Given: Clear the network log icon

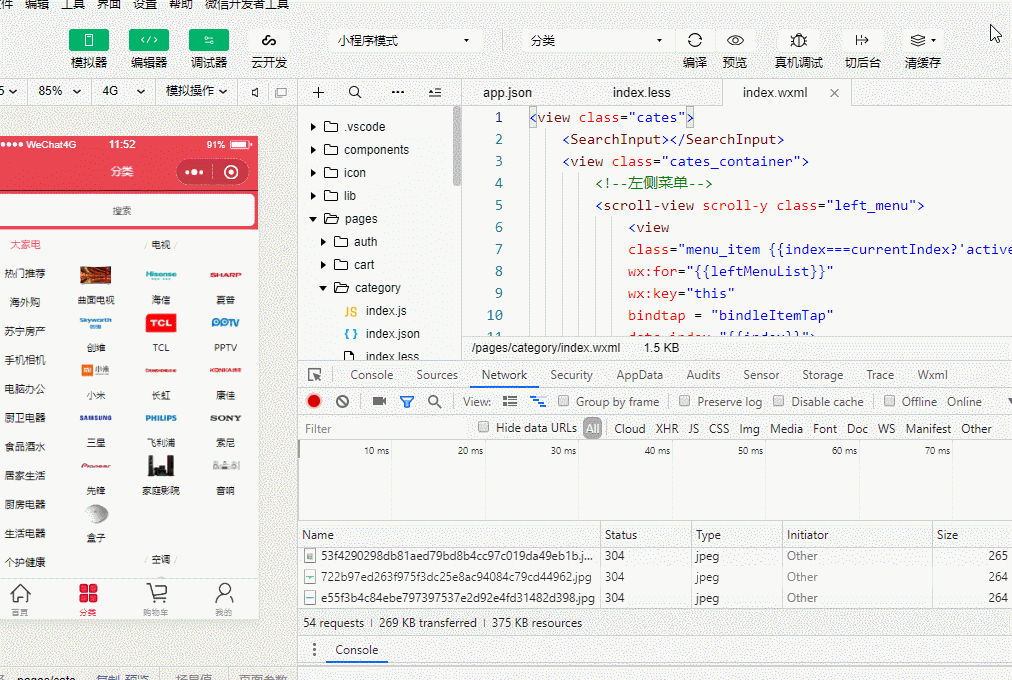Looking at the screenshot, I should pyautogui.click(x=343, y=401).
